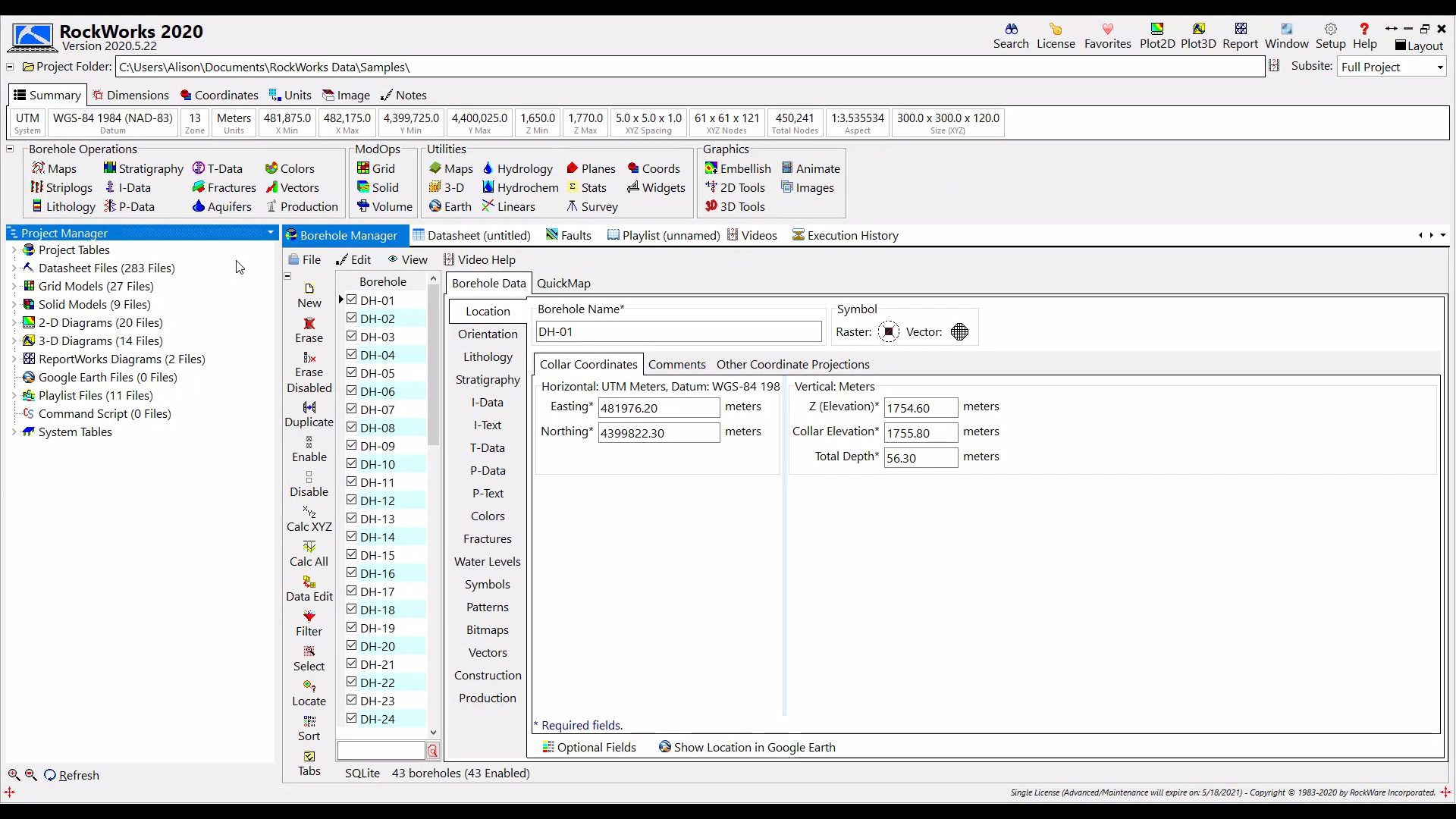Screen dimensions: 1456x819
Task: Open the Fractures tool
Action: (224, 187)
